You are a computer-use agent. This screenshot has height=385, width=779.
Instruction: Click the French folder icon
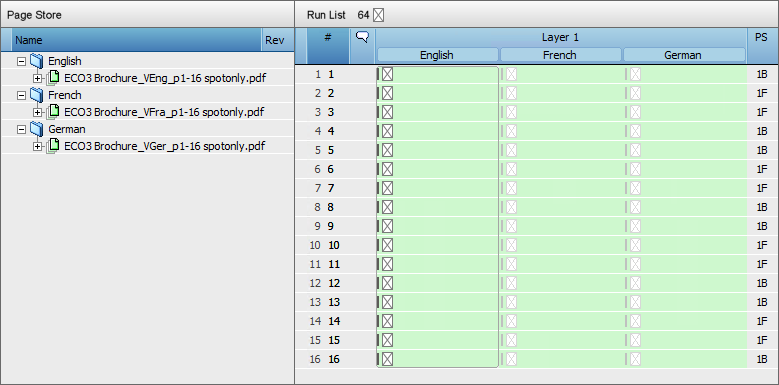pos(36,95)
